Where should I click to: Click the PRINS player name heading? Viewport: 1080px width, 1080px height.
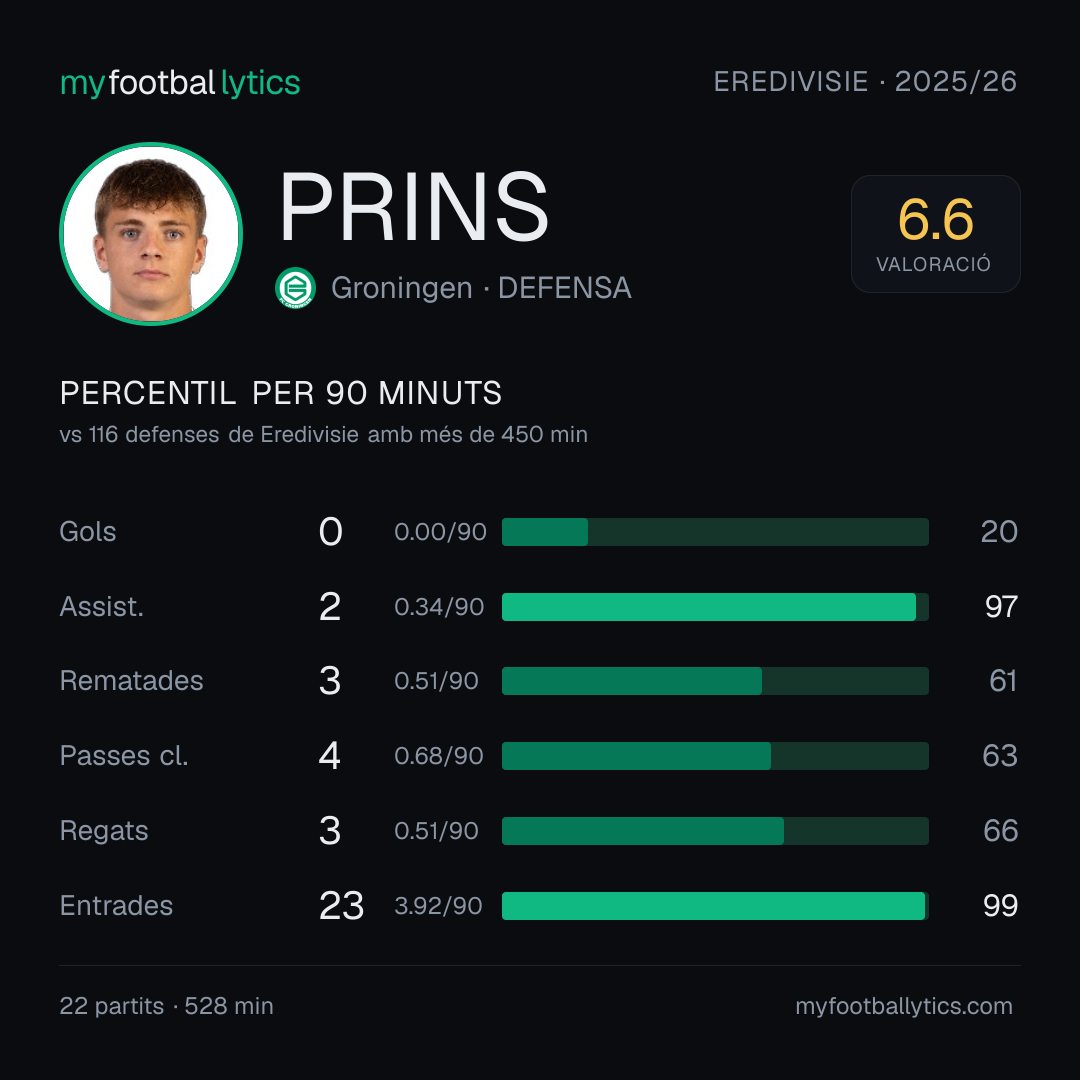[x=414, y=207]
